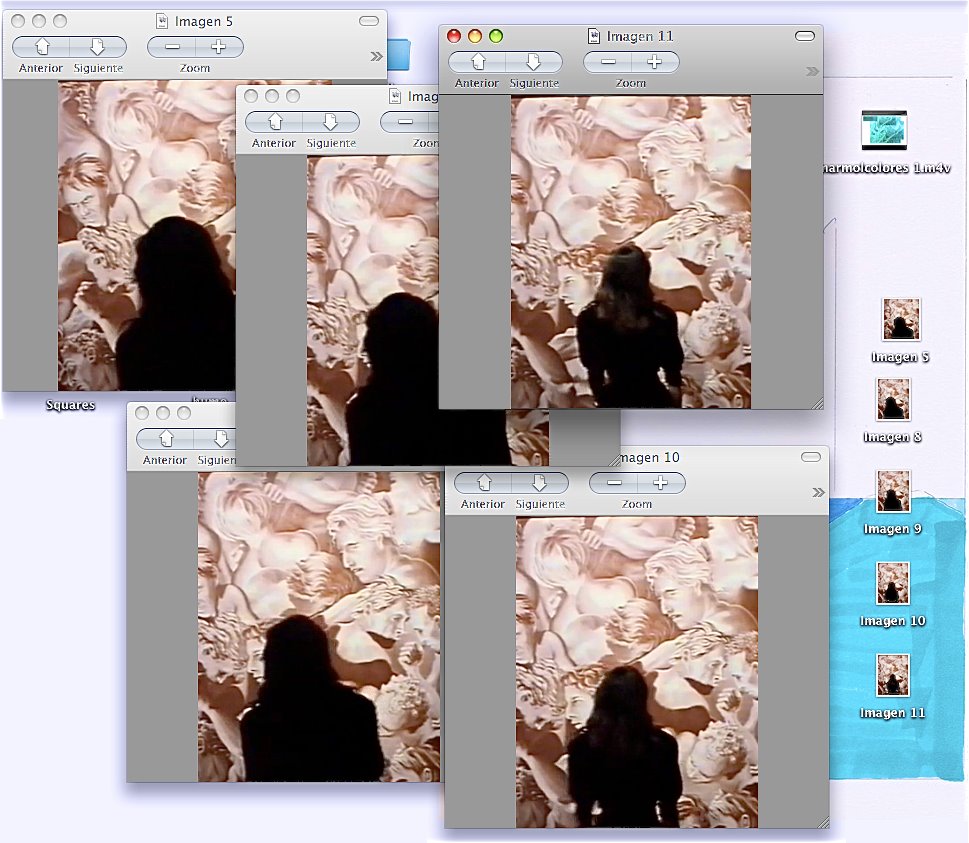The width and height of the screenshot is (969, 843).
Task: Hide toolbar using pill button in Imagen 10
Action: (x=811, y=456)
